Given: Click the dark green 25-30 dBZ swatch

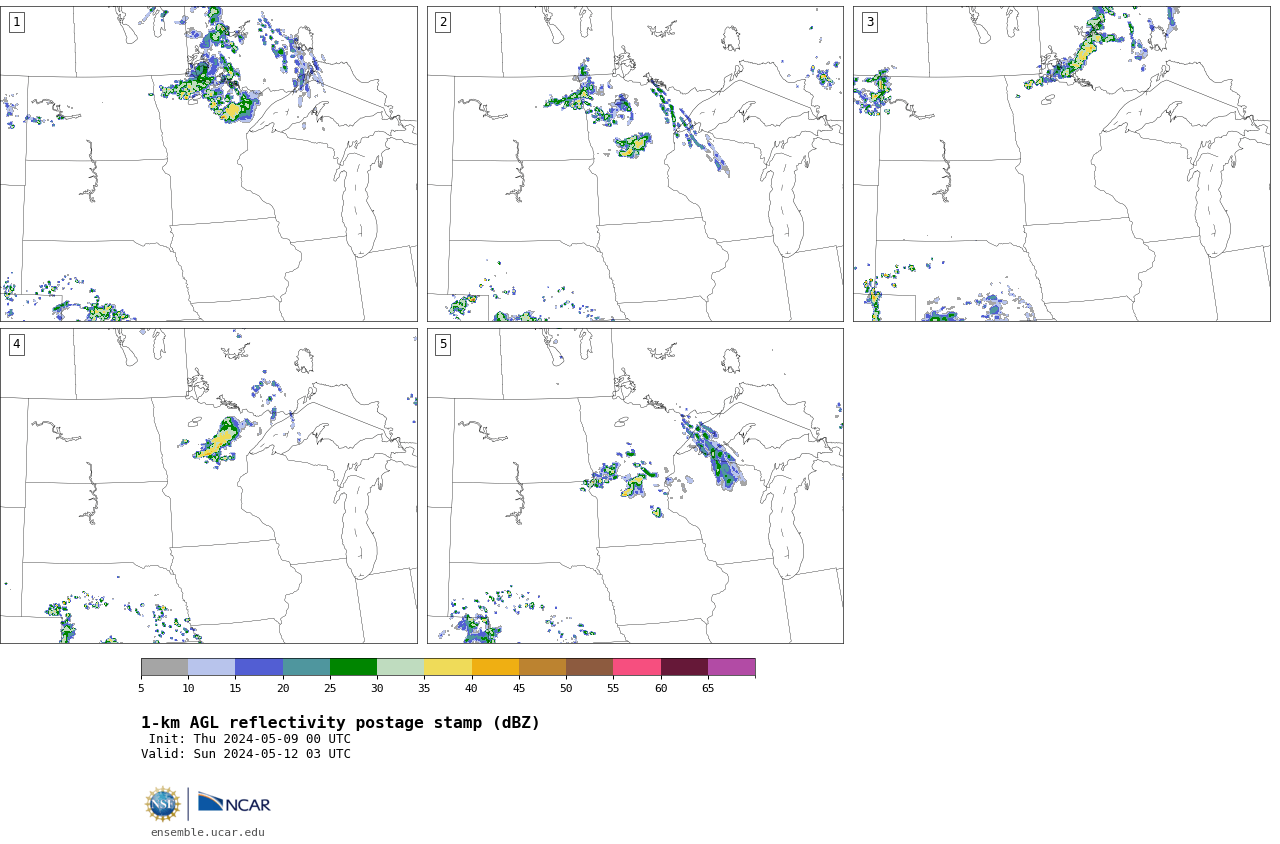Looking at the screenshot, I should (x=353, y=667).
